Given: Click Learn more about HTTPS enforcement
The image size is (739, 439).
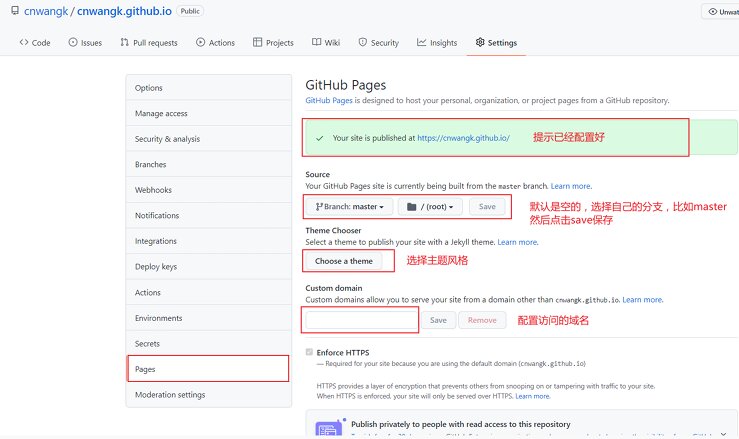Looking at the screenshot, I should point(533,396).
